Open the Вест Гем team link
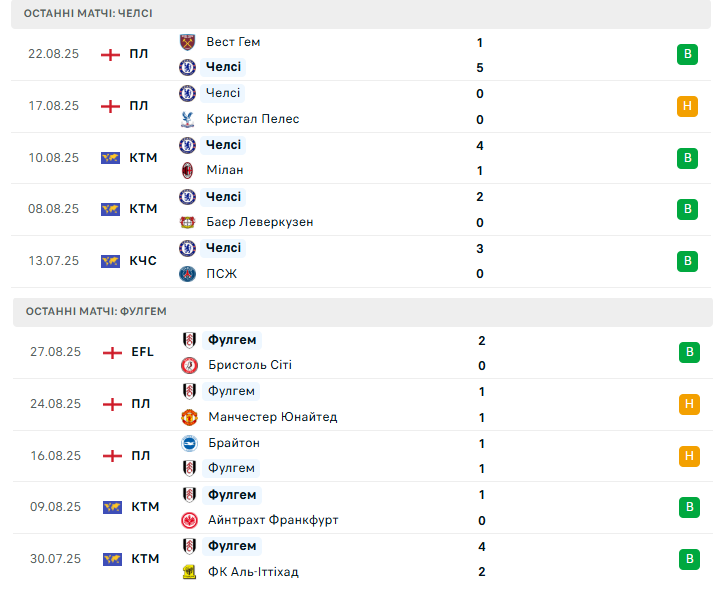This screenshot has width=718, height=592. point(233,42)
